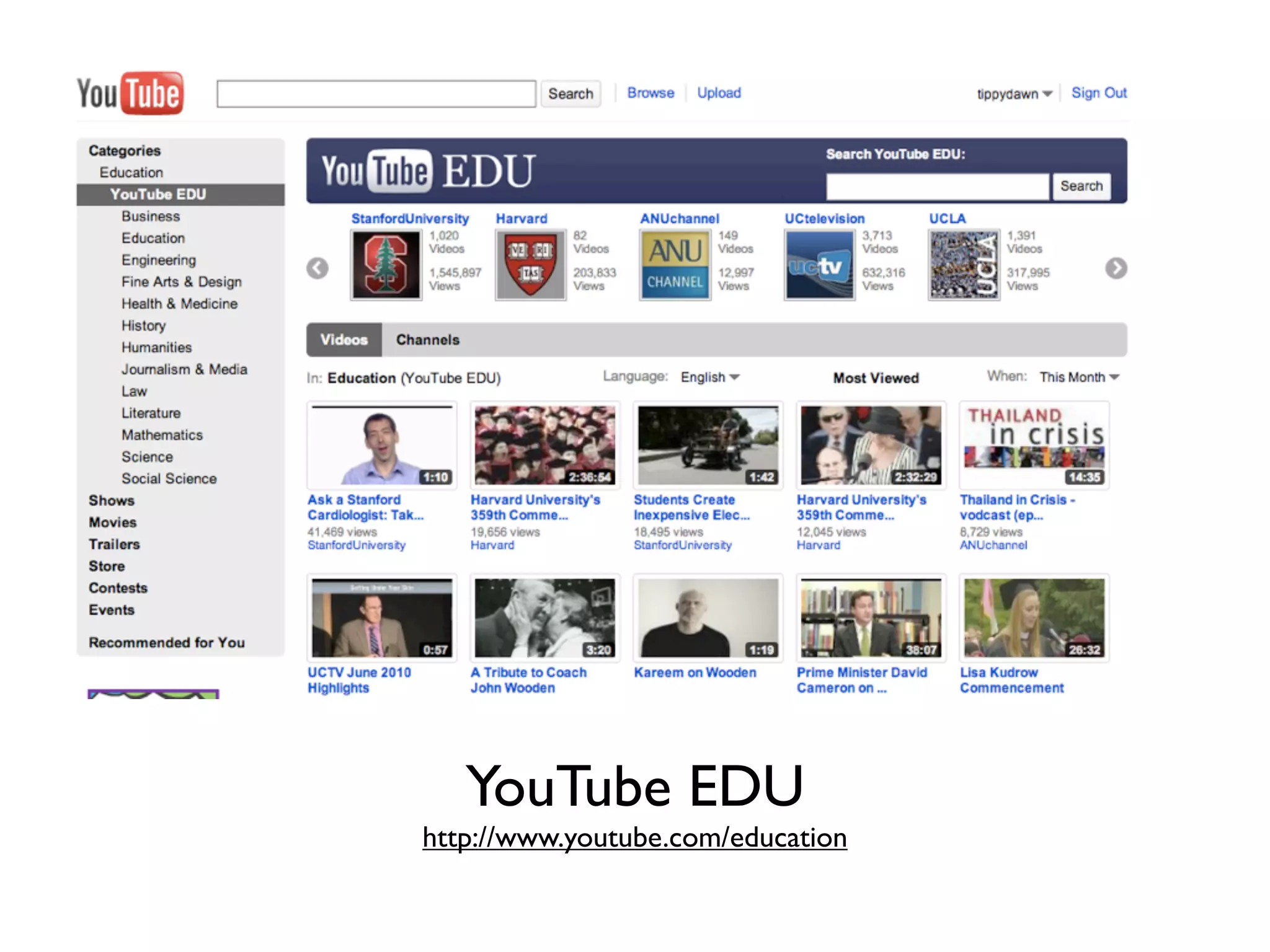Open Prime Minister David Cameron video thumbnail
The height and width of the screenshot is (952, 1270).
point(871,618)
